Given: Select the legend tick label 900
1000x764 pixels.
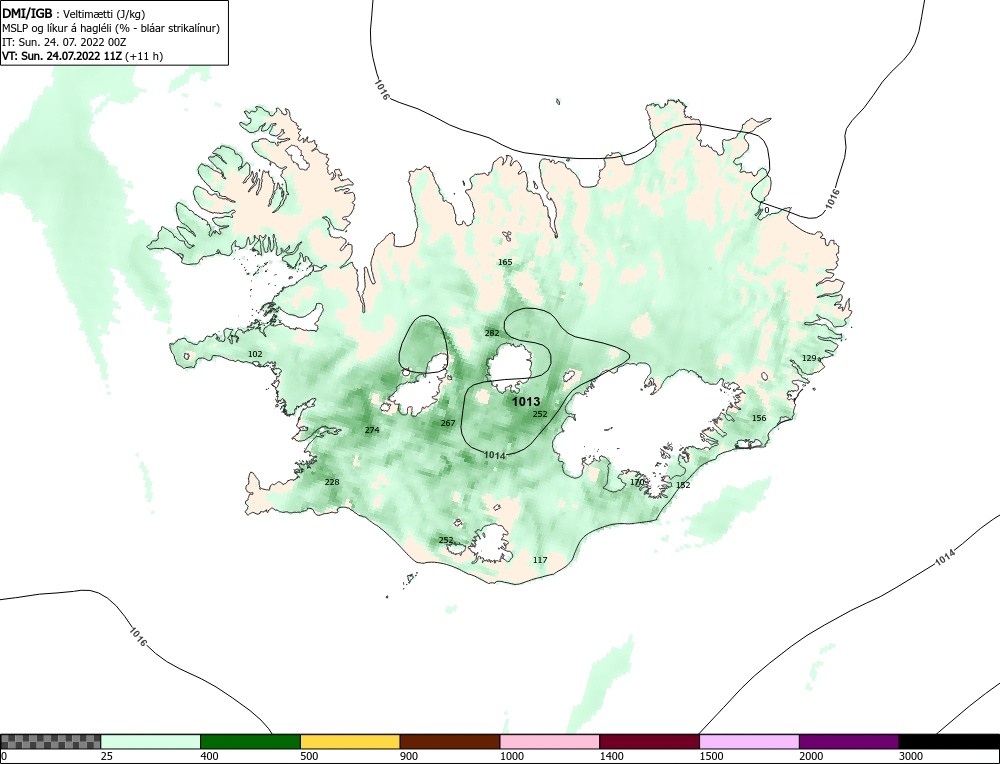Looking at the screenshot, I should click(408, 756).
